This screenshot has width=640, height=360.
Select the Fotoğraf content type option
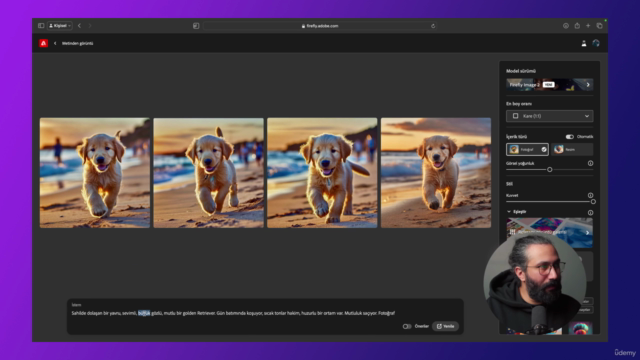[x=527, y=149]
